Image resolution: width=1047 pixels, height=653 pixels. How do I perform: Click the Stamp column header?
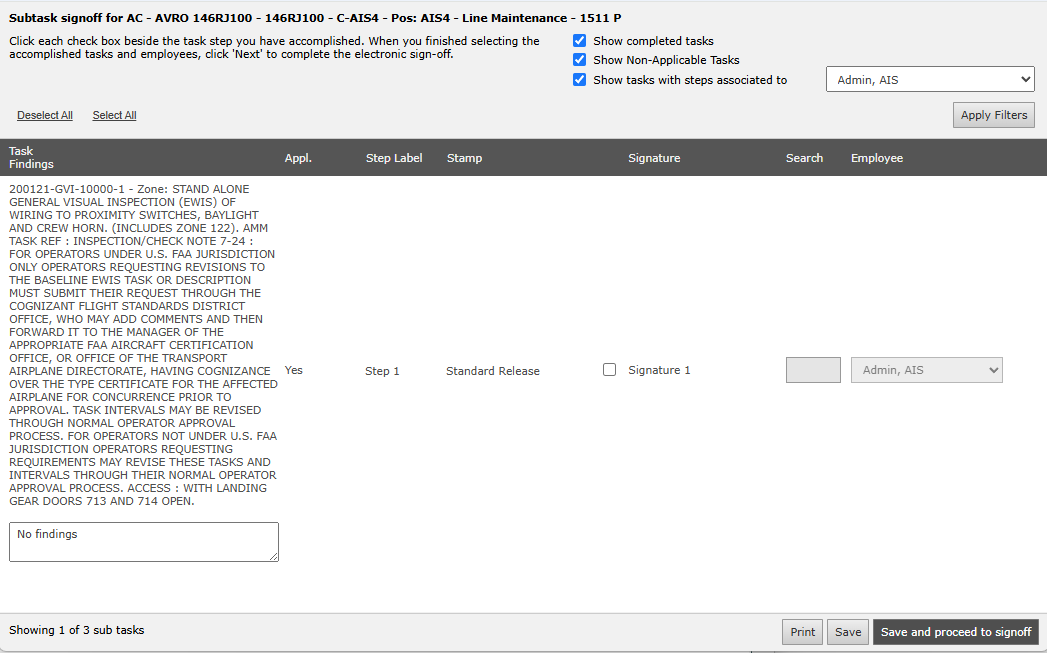pyautogui.click(x=464, y=158)
